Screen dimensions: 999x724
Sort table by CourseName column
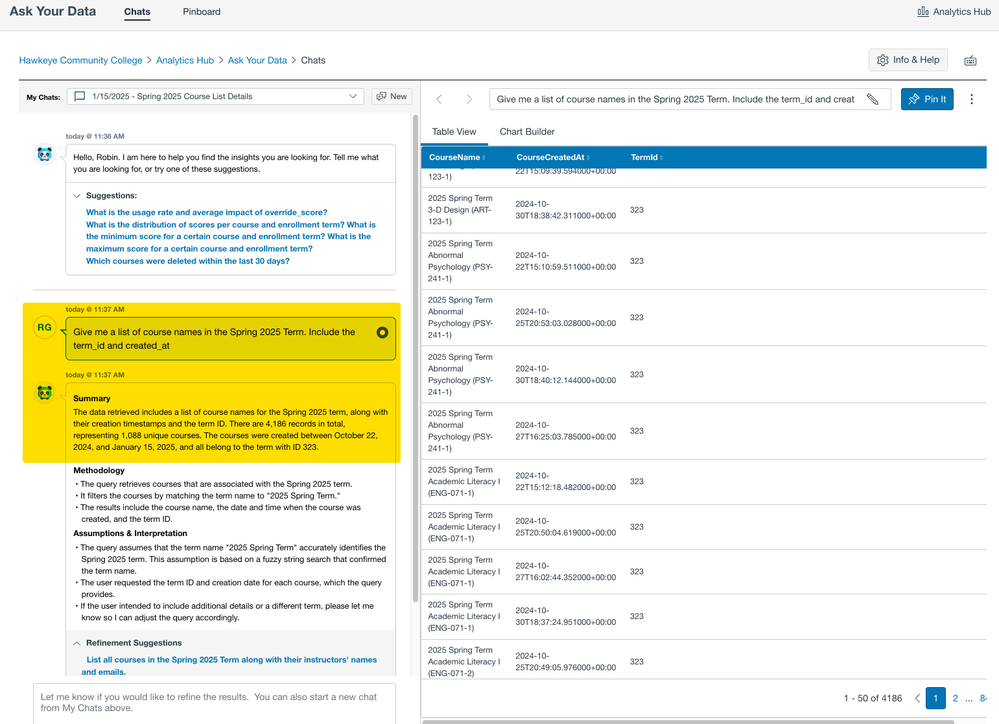click(456, 157)
